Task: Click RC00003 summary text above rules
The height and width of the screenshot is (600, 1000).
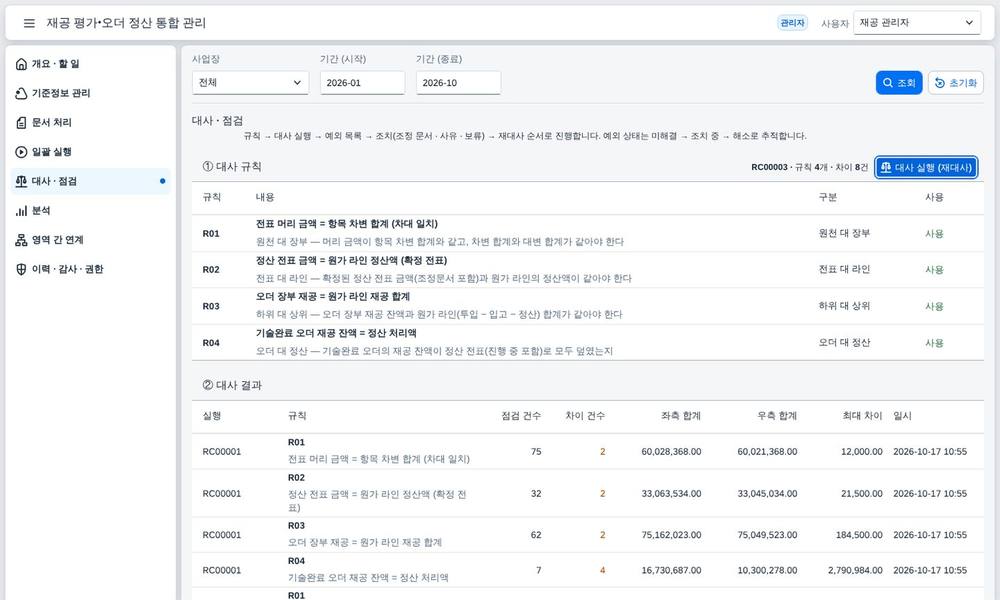Action: pos(809,167)
